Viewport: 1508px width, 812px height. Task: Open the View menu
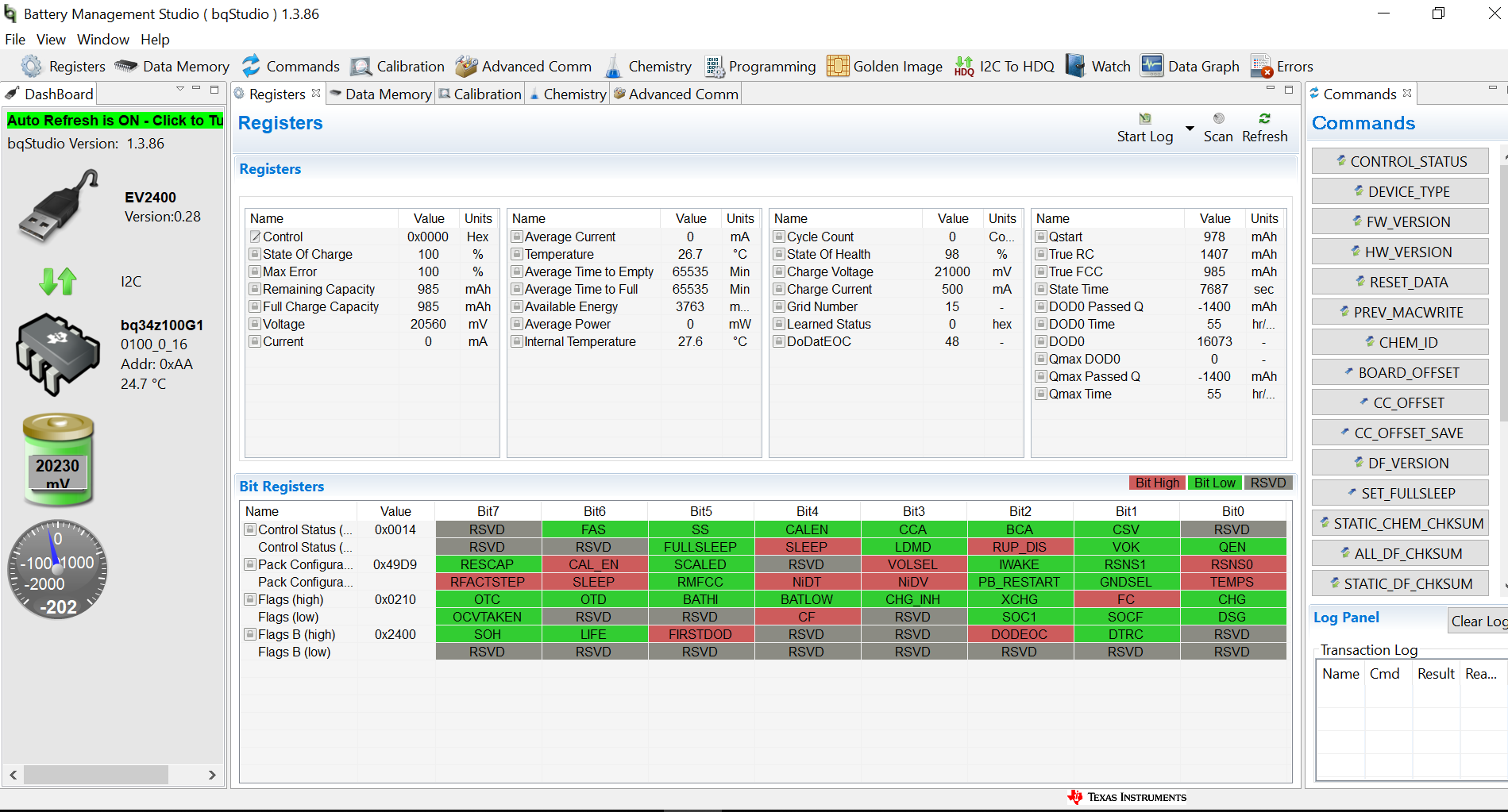(x=51, y=40)
